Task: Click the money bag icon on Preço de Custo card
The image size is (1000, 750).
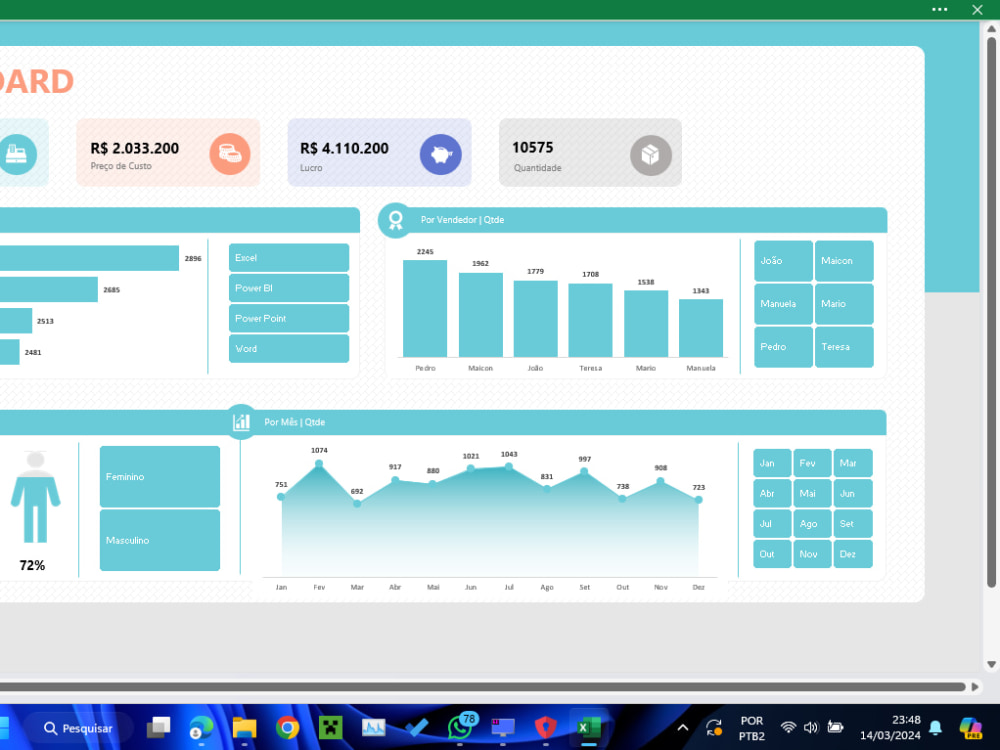Action: [x=231, y=153]
